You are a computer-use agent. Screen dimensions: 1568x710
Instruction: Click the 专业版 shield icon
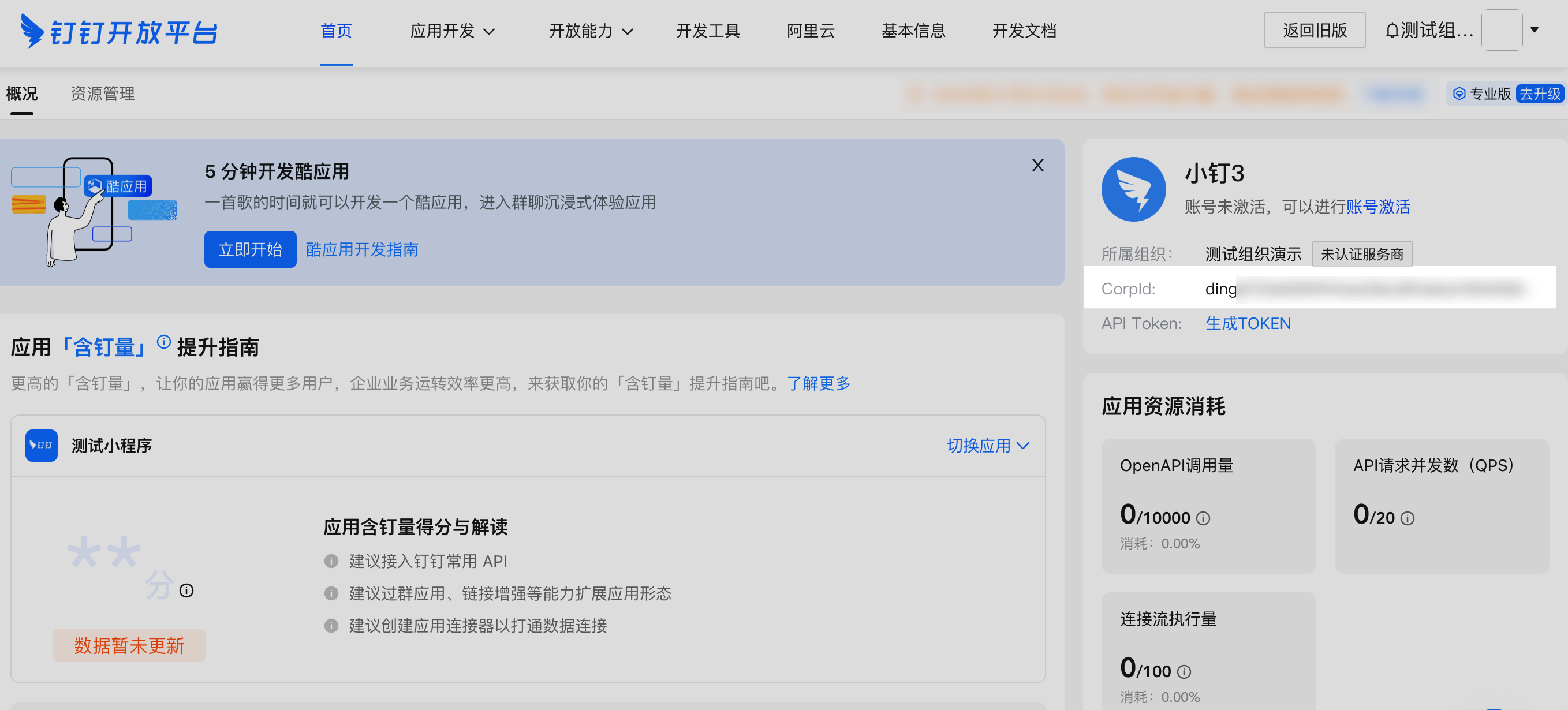click(1459, 94)
